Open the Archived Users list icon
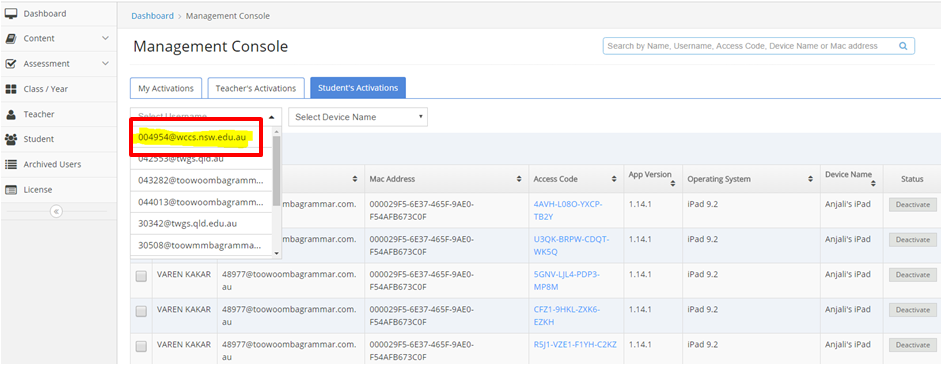This screenshot has height=365, width=942. click(x=11, y=164)
